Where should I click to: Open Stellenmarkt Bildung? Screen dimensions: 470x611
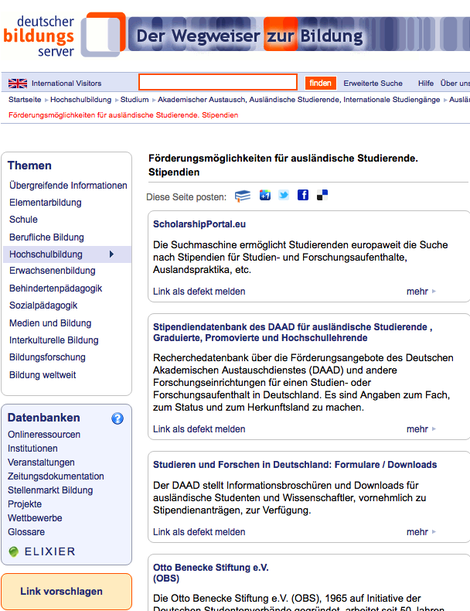click(x=50, y=490)
